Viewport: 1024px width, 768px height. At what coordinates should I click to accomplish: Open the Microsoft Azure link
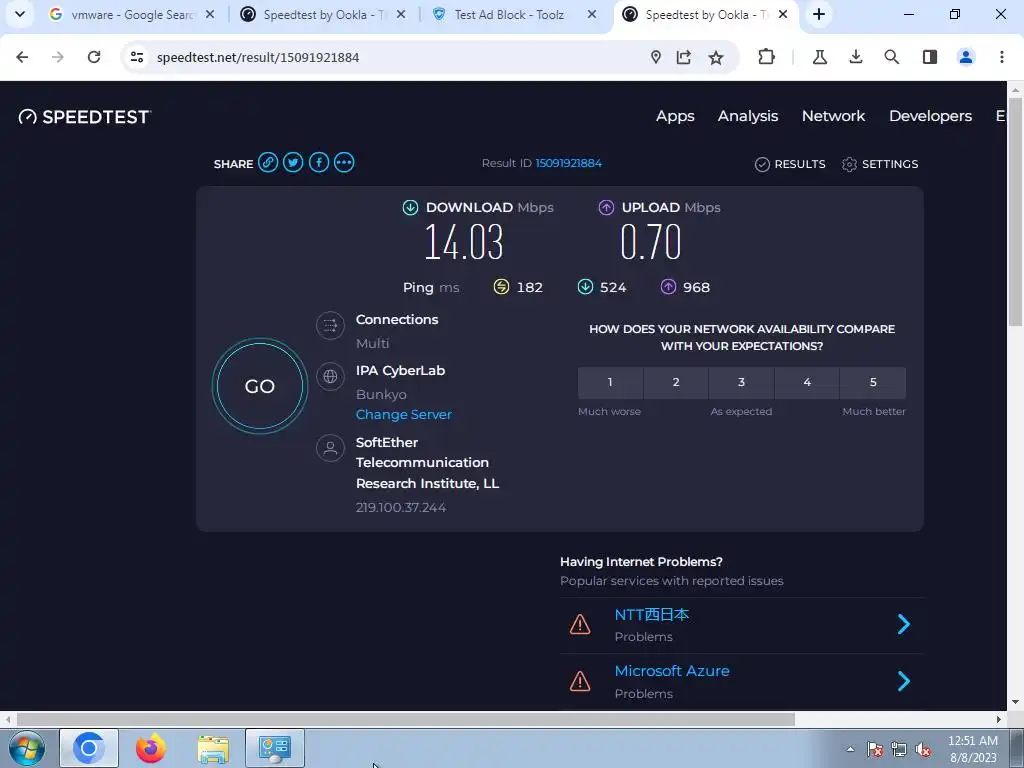coord(672,671)
